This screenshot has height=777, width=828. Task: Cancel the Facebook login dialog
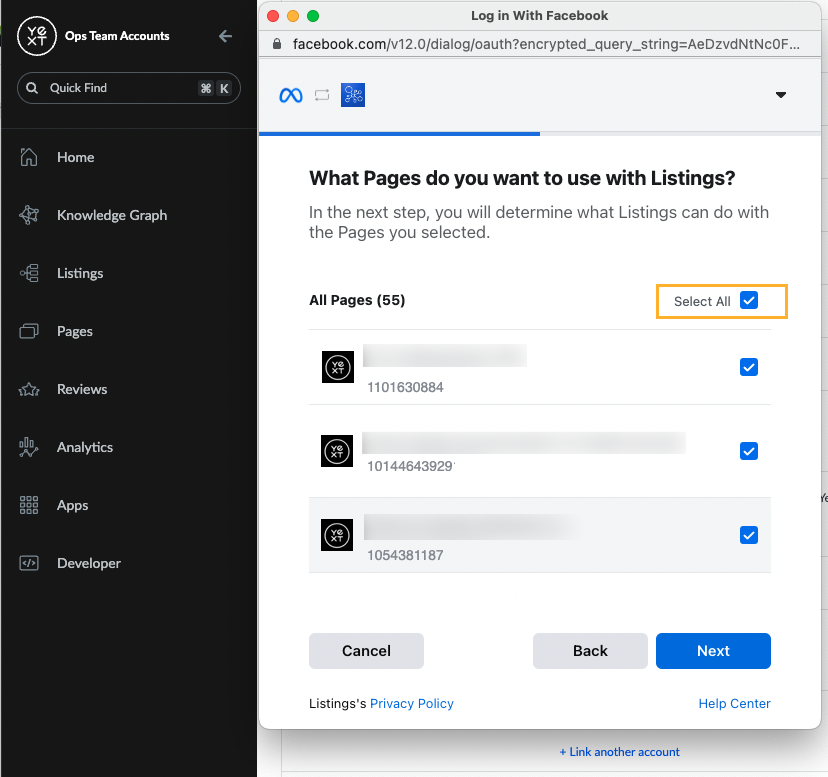(366, 650)
